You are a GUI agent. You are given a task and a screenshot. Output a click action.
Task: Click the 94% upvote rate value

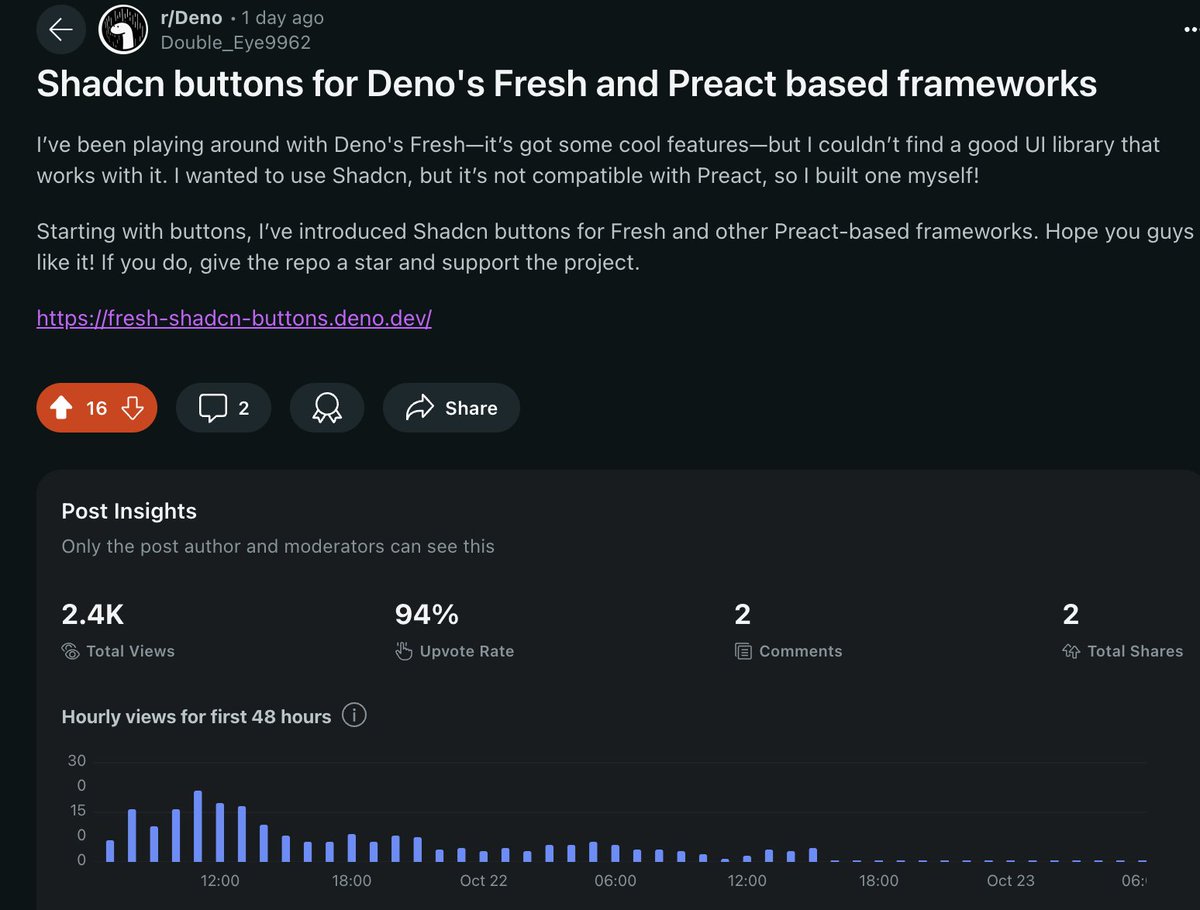click(x=427, y=614)
